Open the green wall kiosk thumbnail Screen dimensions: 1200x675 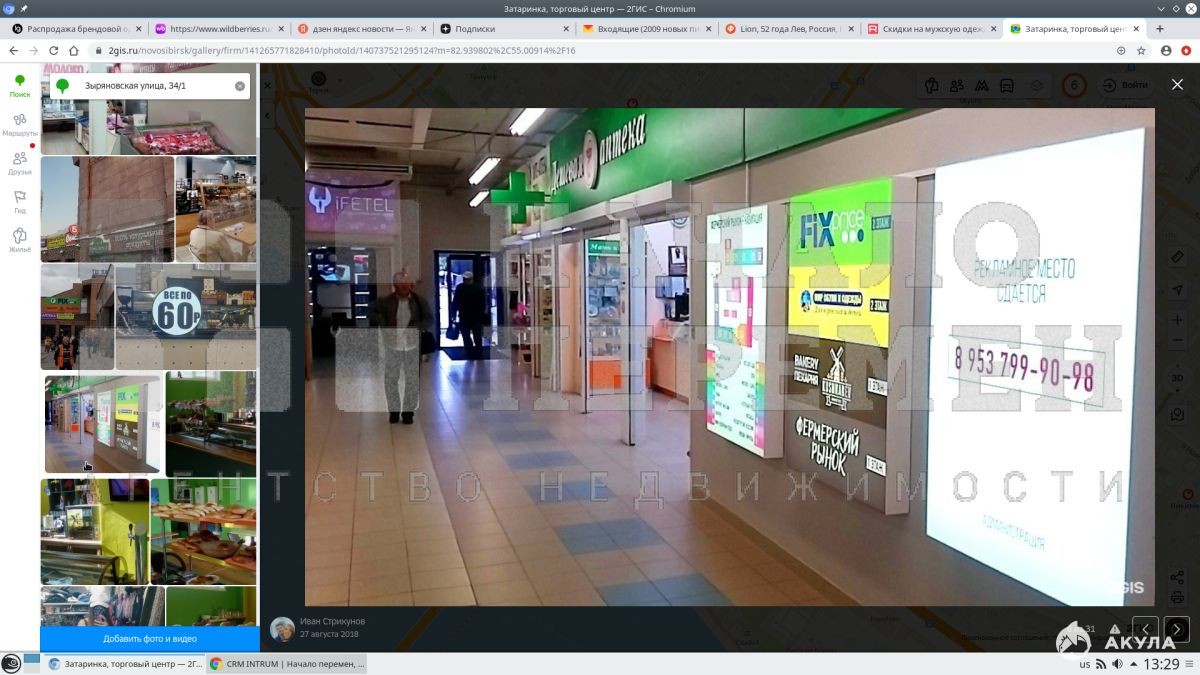[x=95, y=531]
